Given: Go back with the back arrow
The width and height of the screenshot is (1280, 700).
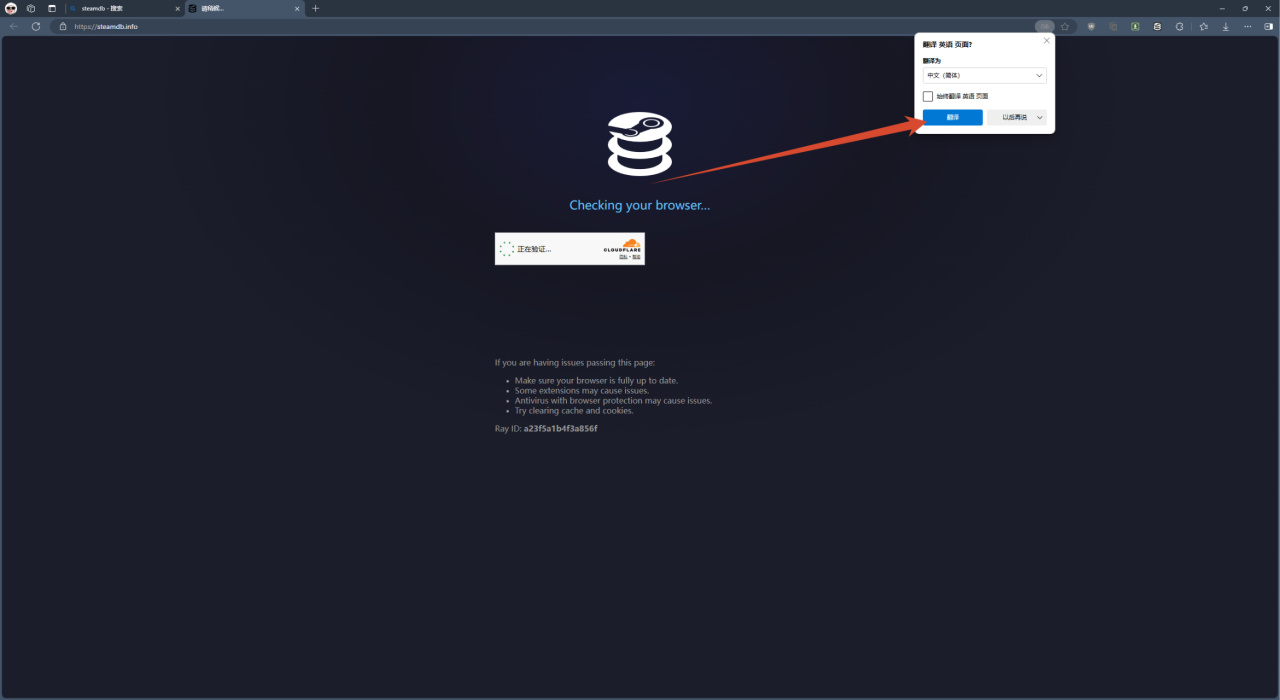Looking at the screenshot, I should pos(14,26).
